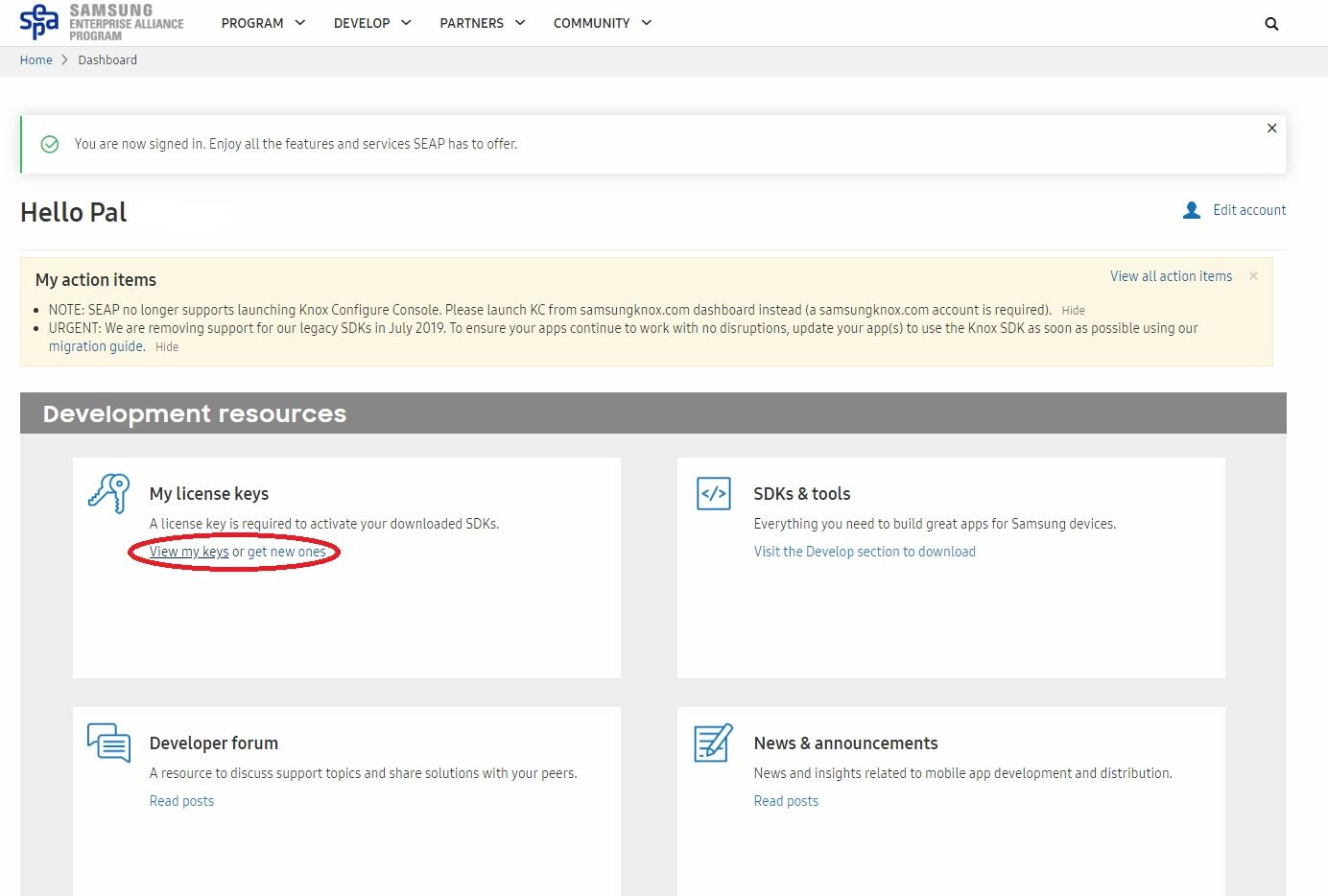
Task: Click My license keys heading
Action: tap(209, 494)
